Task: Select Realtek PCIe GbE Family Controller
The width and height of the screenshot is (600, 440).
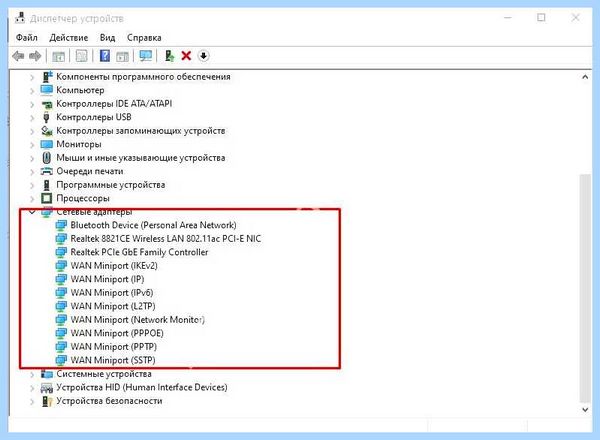Action: point(139,252)
